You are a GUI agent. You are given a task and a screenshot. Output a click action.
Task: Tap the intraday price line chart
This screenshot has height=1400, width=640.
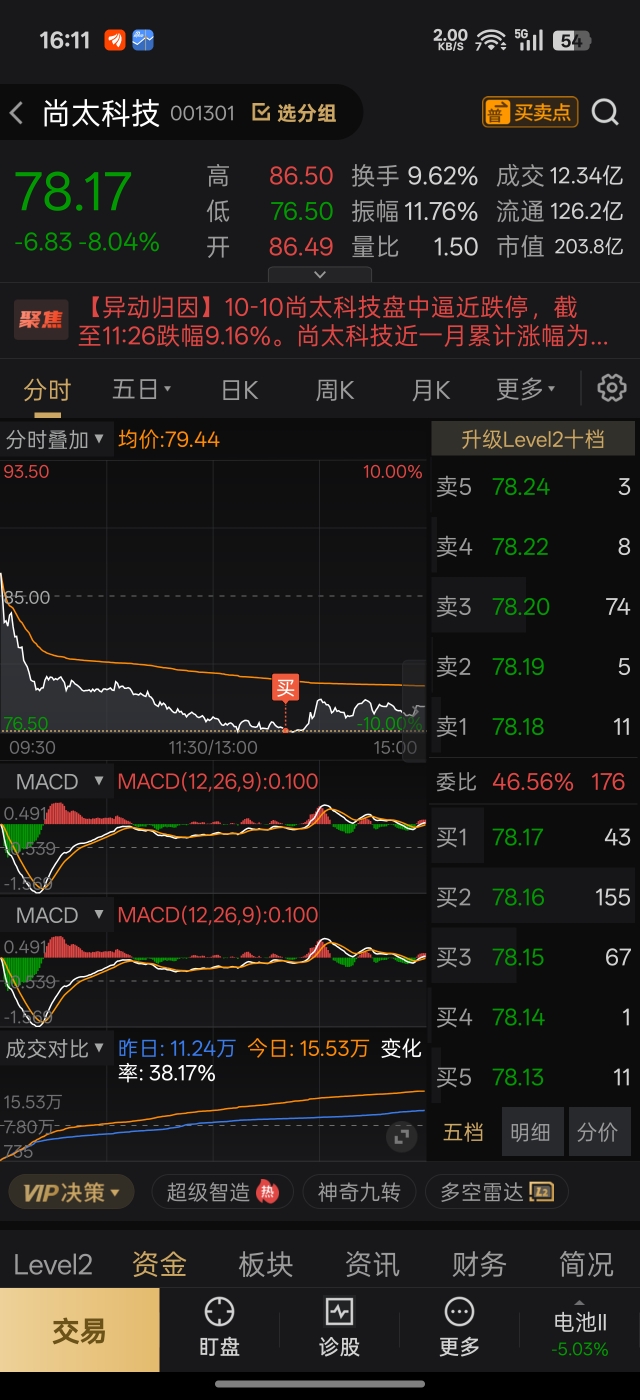[x=213, y=597]
